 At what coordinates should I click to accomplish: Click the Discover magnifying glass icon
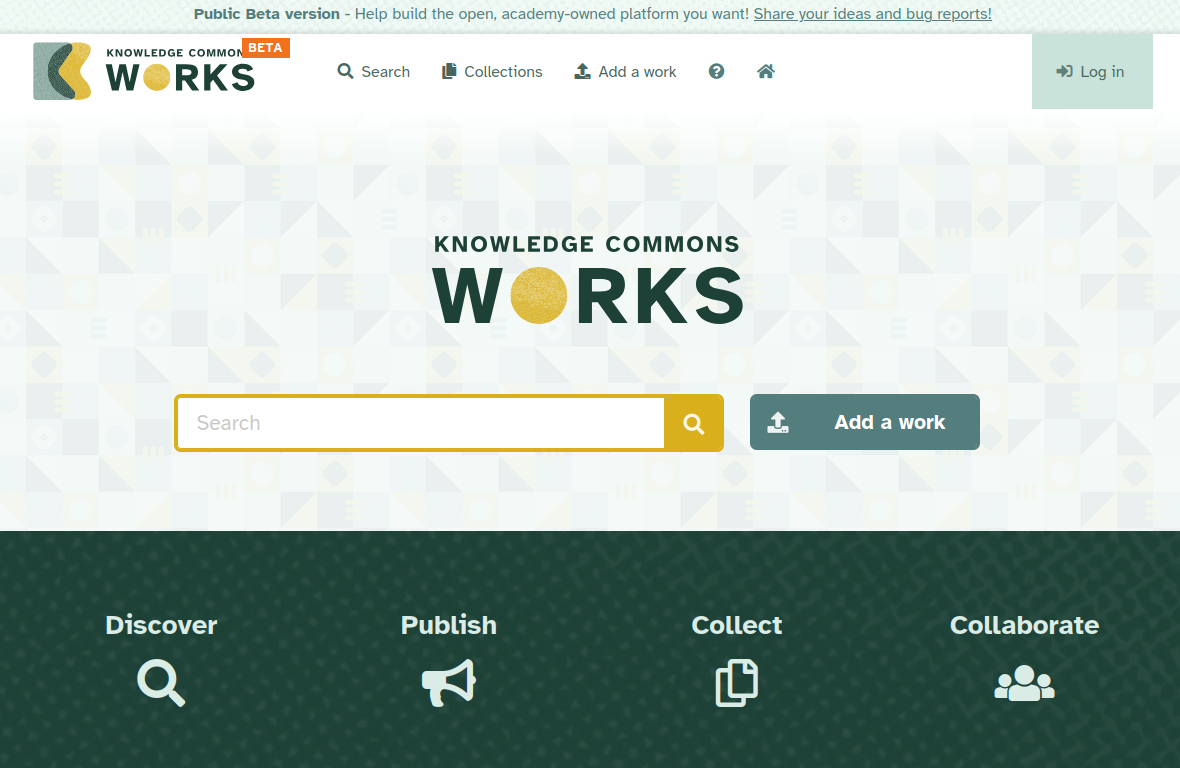(x=161, y=683)
